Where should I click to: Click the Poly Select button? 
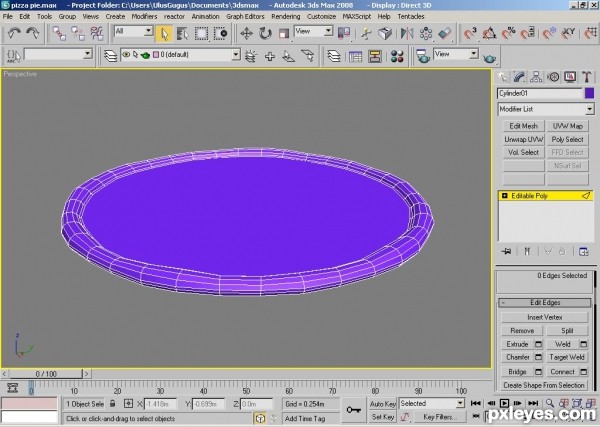click(x=567, y=139)
